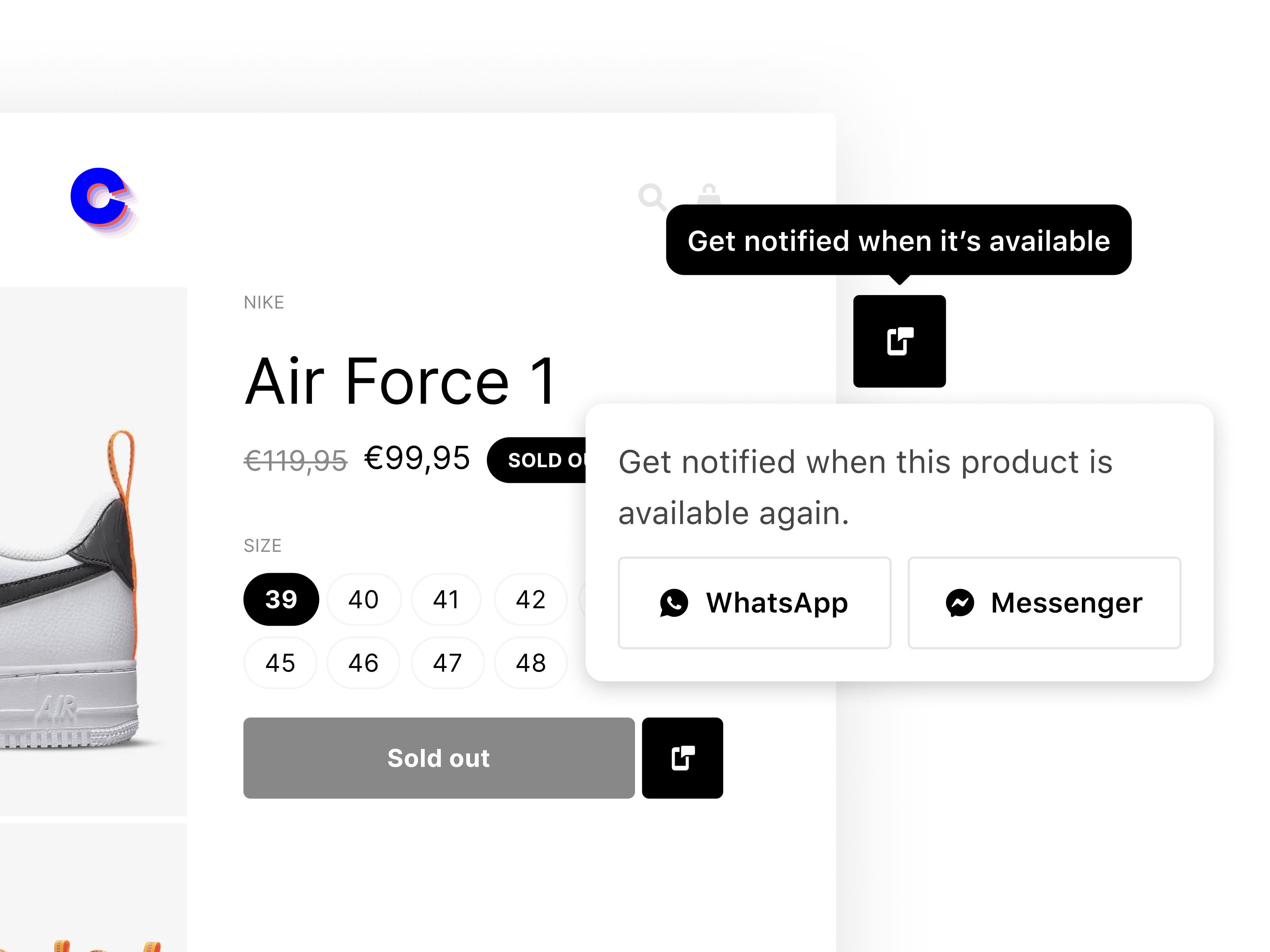The image size is (1270, 952).
Task: Choose size 42
Action: coord(531,600)
